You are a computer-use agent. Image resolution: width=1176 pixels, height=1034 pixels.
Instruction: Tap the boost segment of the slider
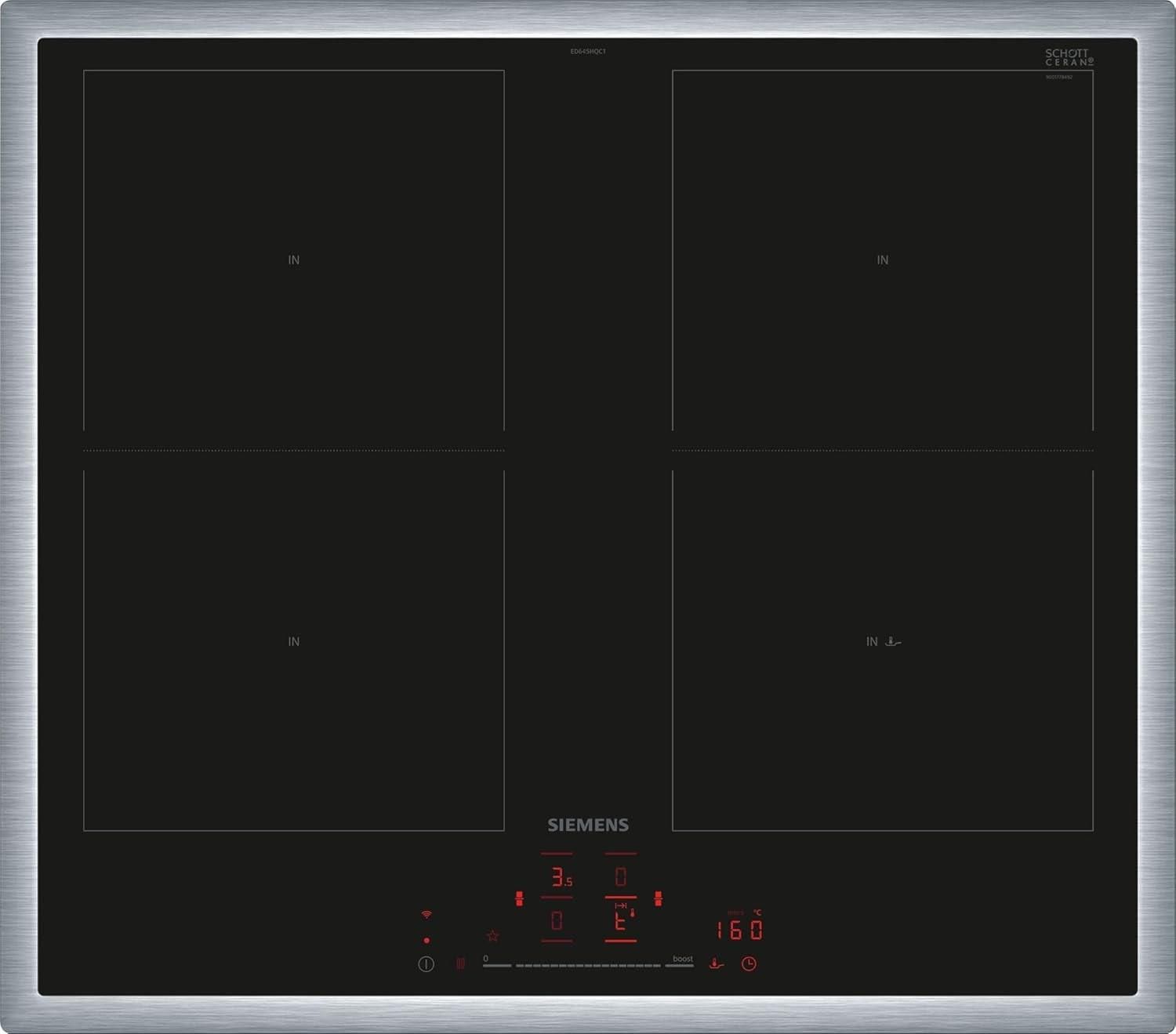(680, 962)
